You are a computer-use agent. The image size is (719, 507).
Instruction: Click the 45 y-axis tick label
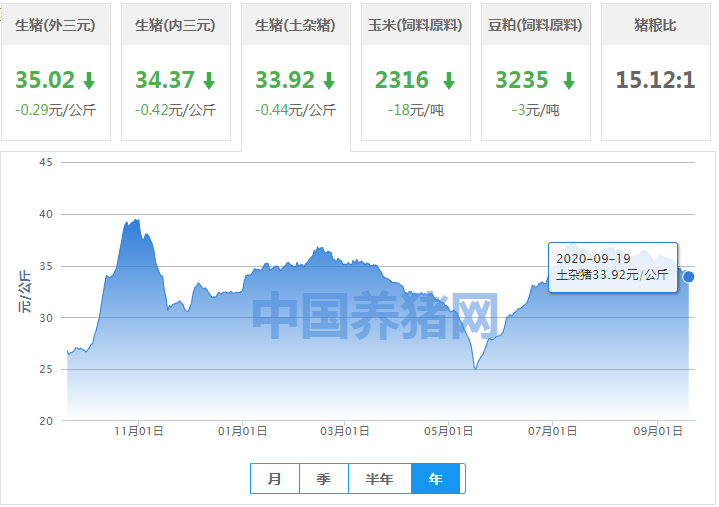point(46,162)
